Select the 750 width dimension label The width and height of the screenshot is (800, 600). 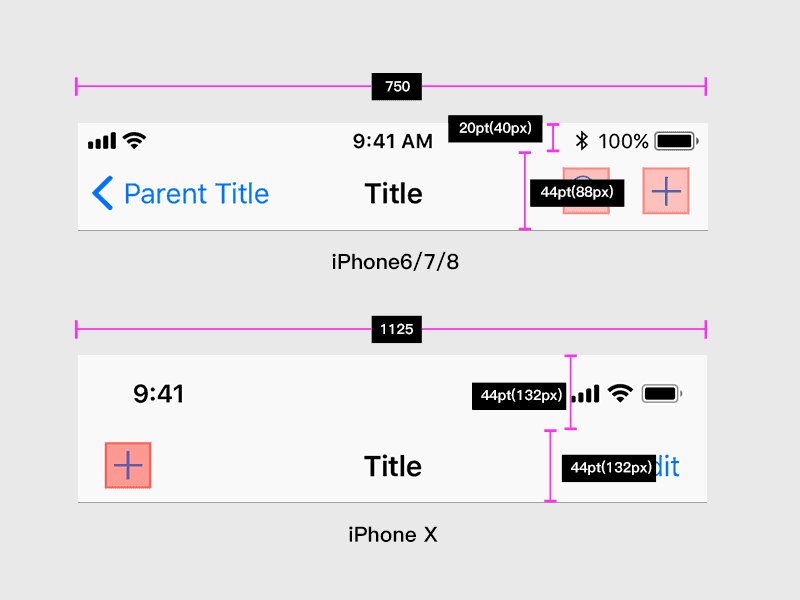point(397,87)
